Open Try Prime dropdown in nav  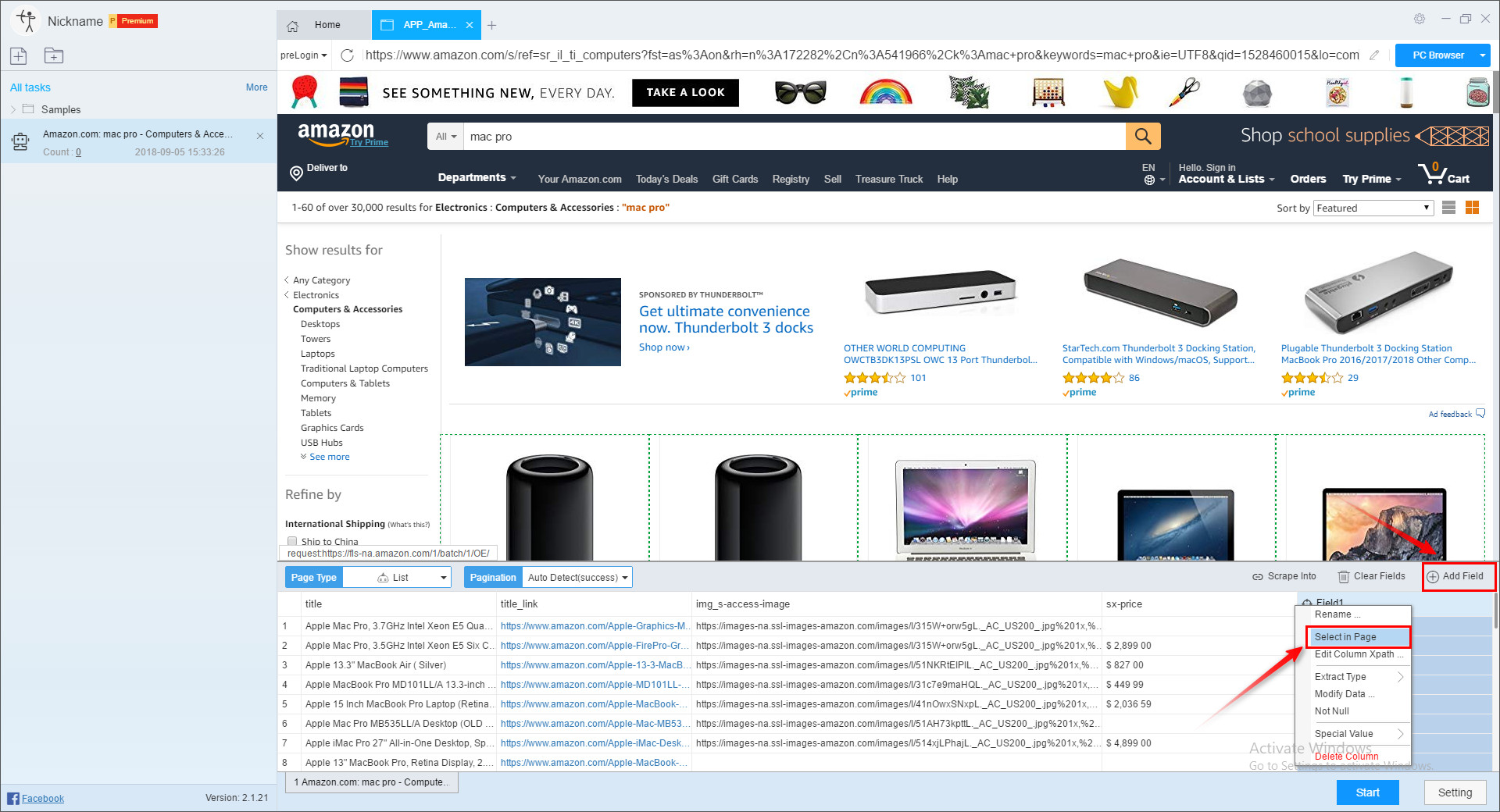[1372, 179]
